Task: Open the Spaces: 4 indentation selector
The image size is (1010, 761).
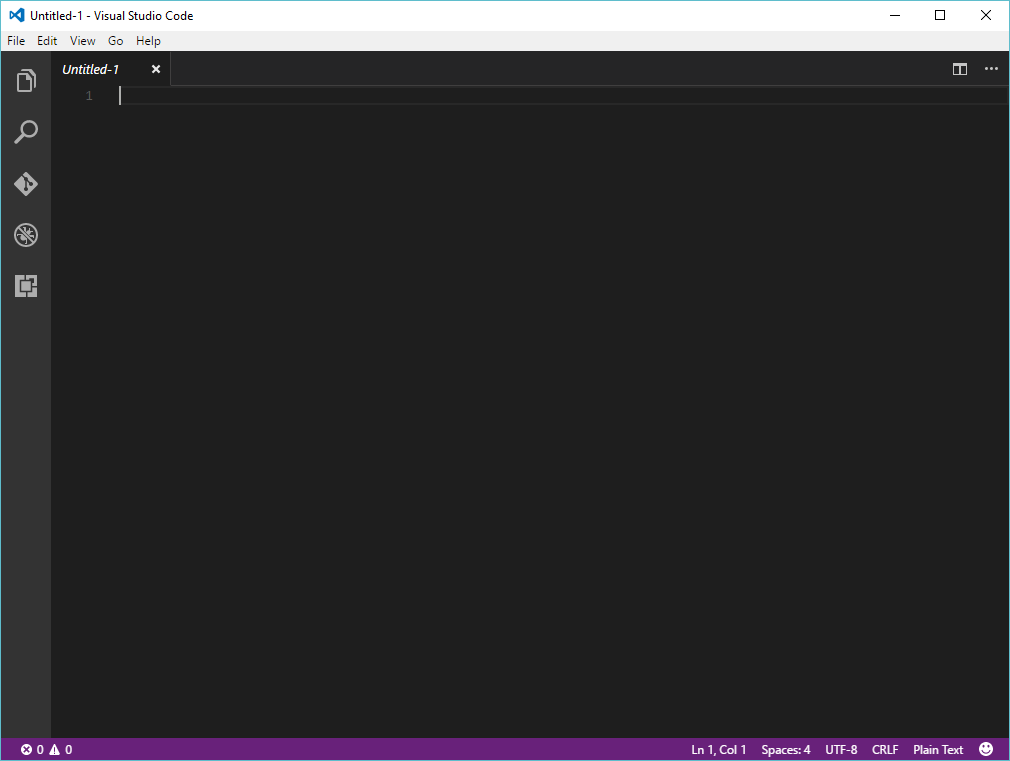Action: click(x=786, y=749)
